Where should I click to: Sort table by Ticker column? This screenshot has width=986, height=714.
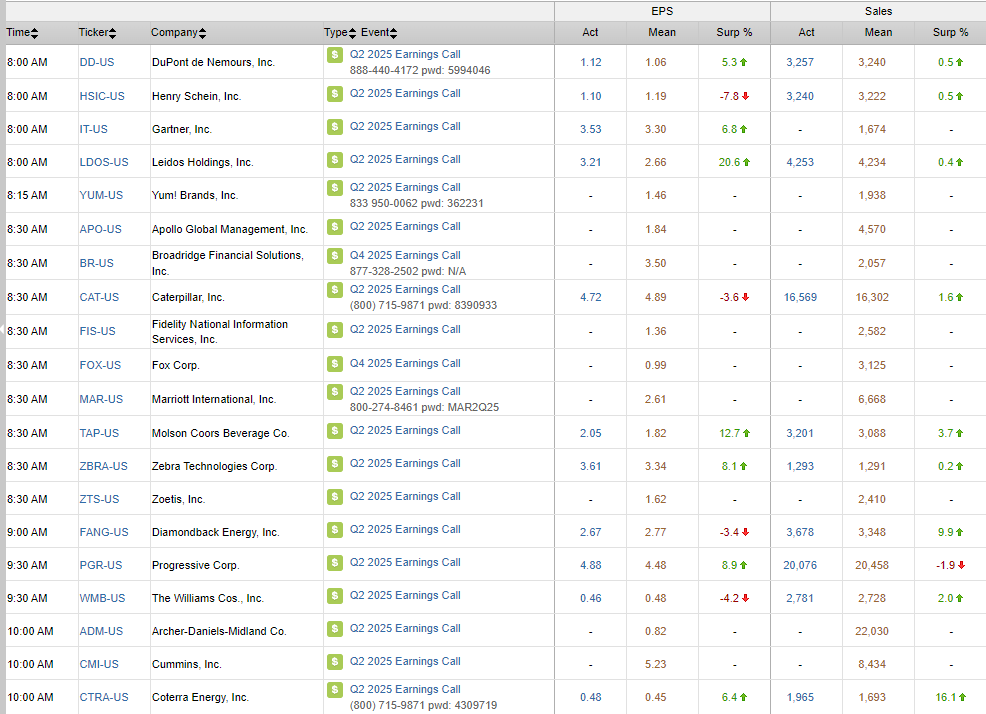pos(97,33)
